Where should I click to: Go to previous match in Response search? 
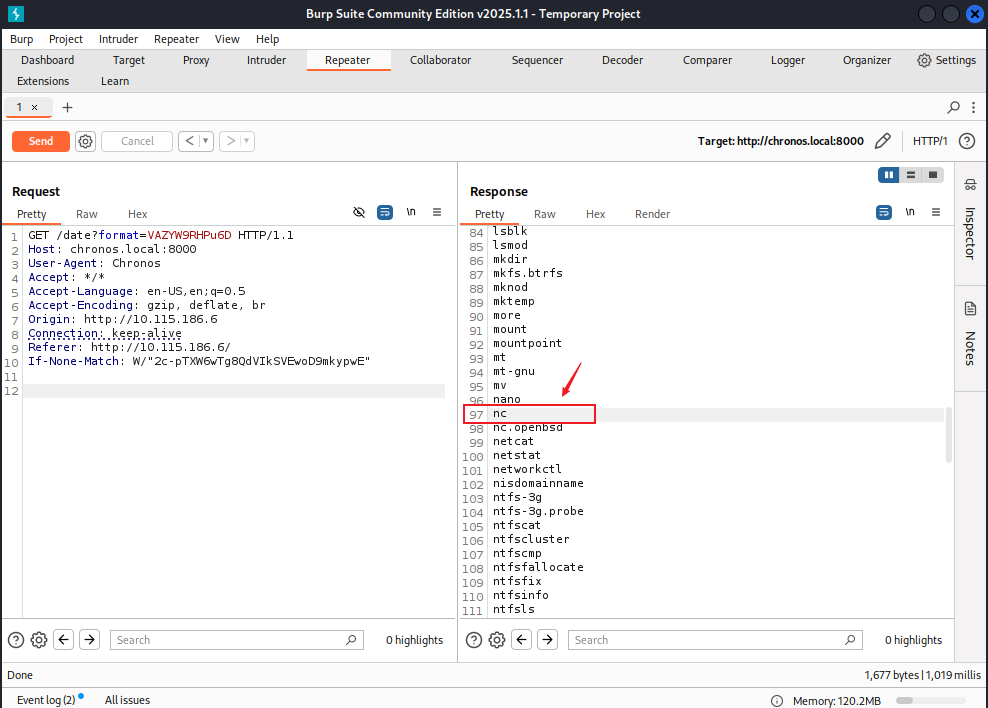(522, 639)
